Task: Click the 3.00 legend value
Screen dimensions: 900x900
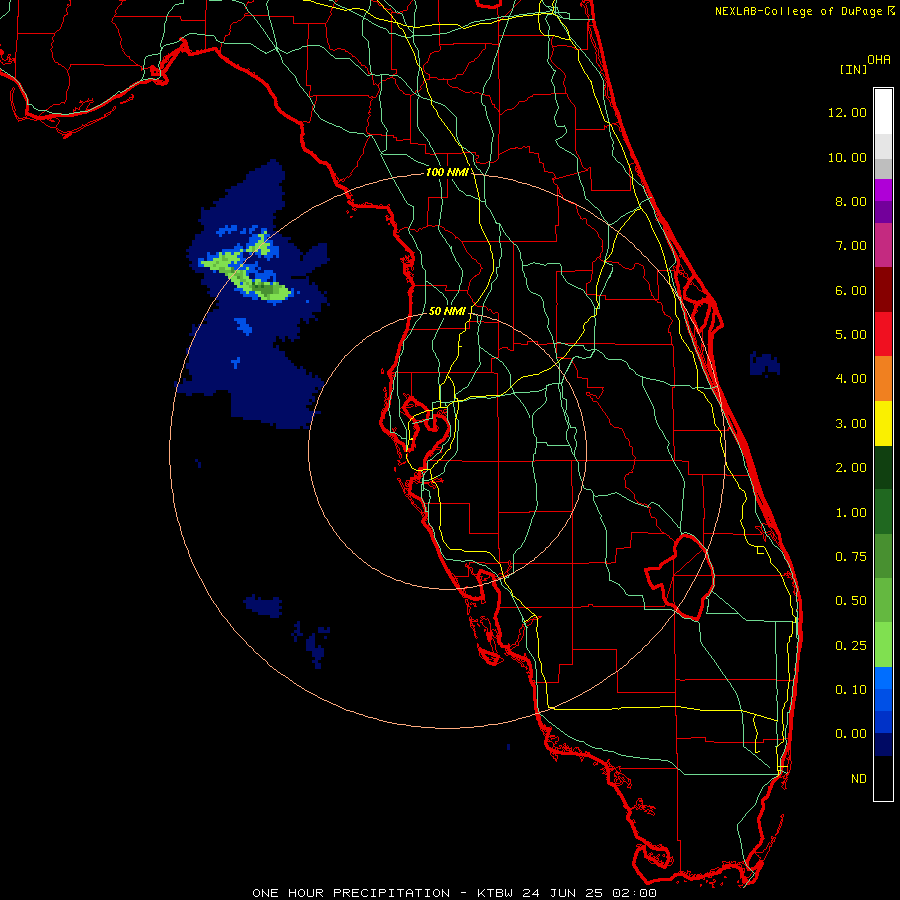Action: (851, 424)
